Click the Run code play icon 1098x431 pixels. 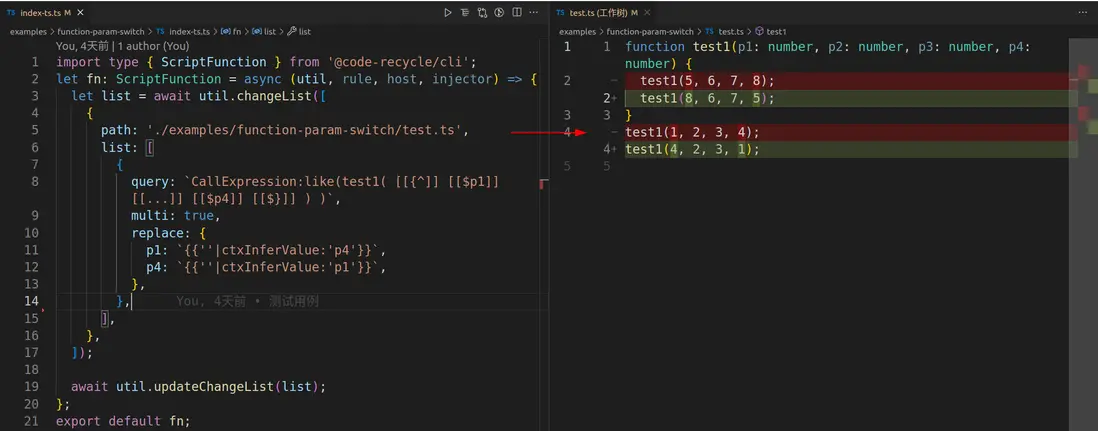(448, 13)
